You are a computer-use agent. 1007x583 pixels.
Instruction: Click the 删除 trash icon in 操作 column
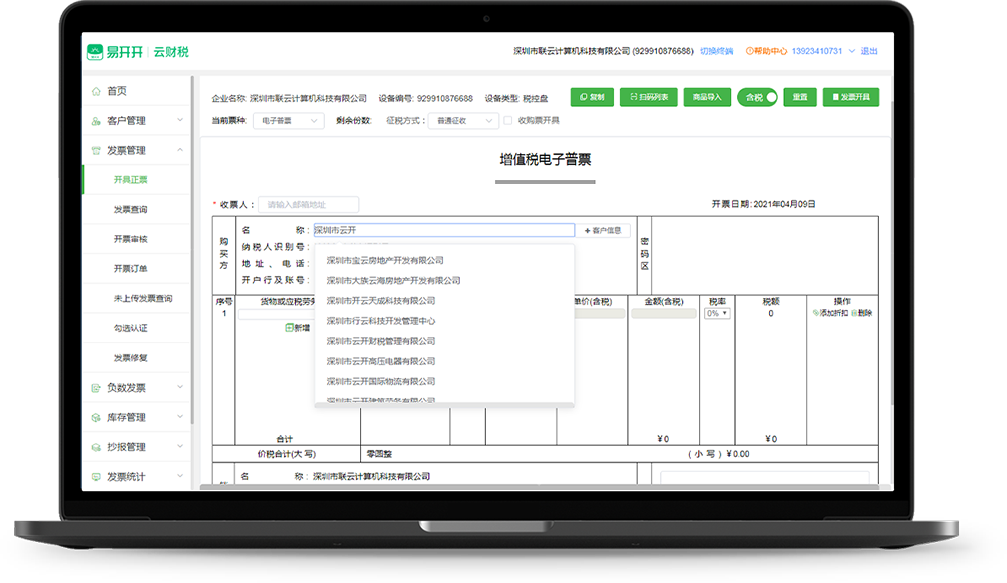[854, 313]
